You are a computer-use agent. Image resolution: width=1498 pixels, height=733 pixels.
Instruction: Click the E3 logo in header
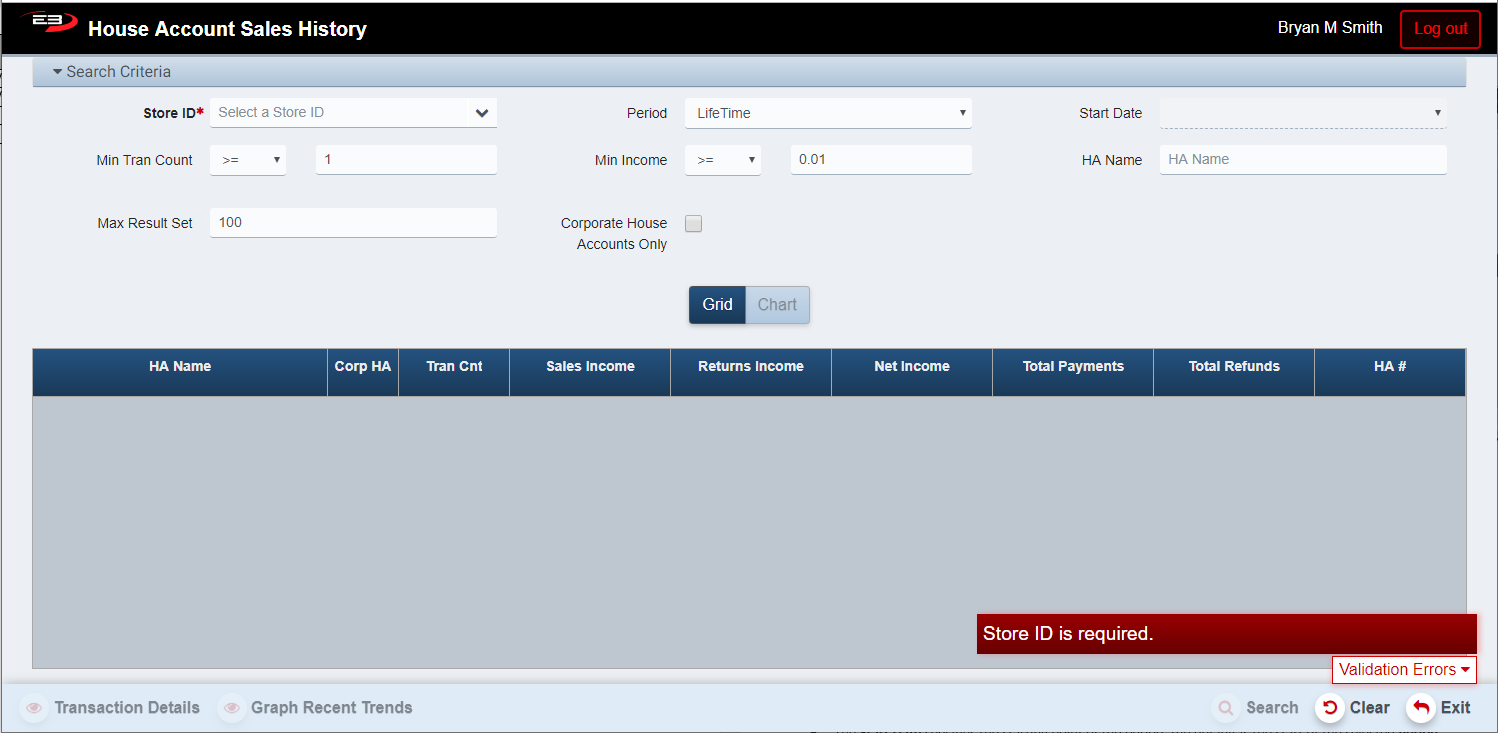click(48, 23)
